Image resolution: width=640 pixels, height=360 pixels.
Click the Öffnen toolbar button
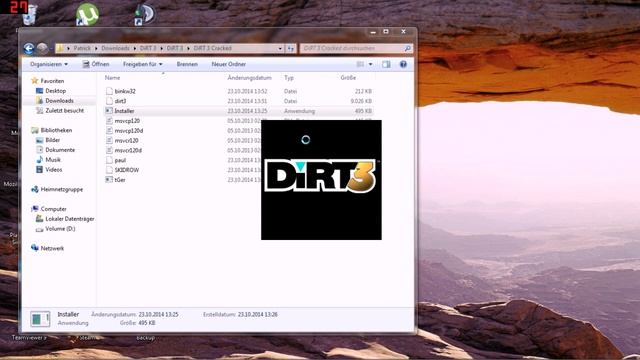point(96,64)
